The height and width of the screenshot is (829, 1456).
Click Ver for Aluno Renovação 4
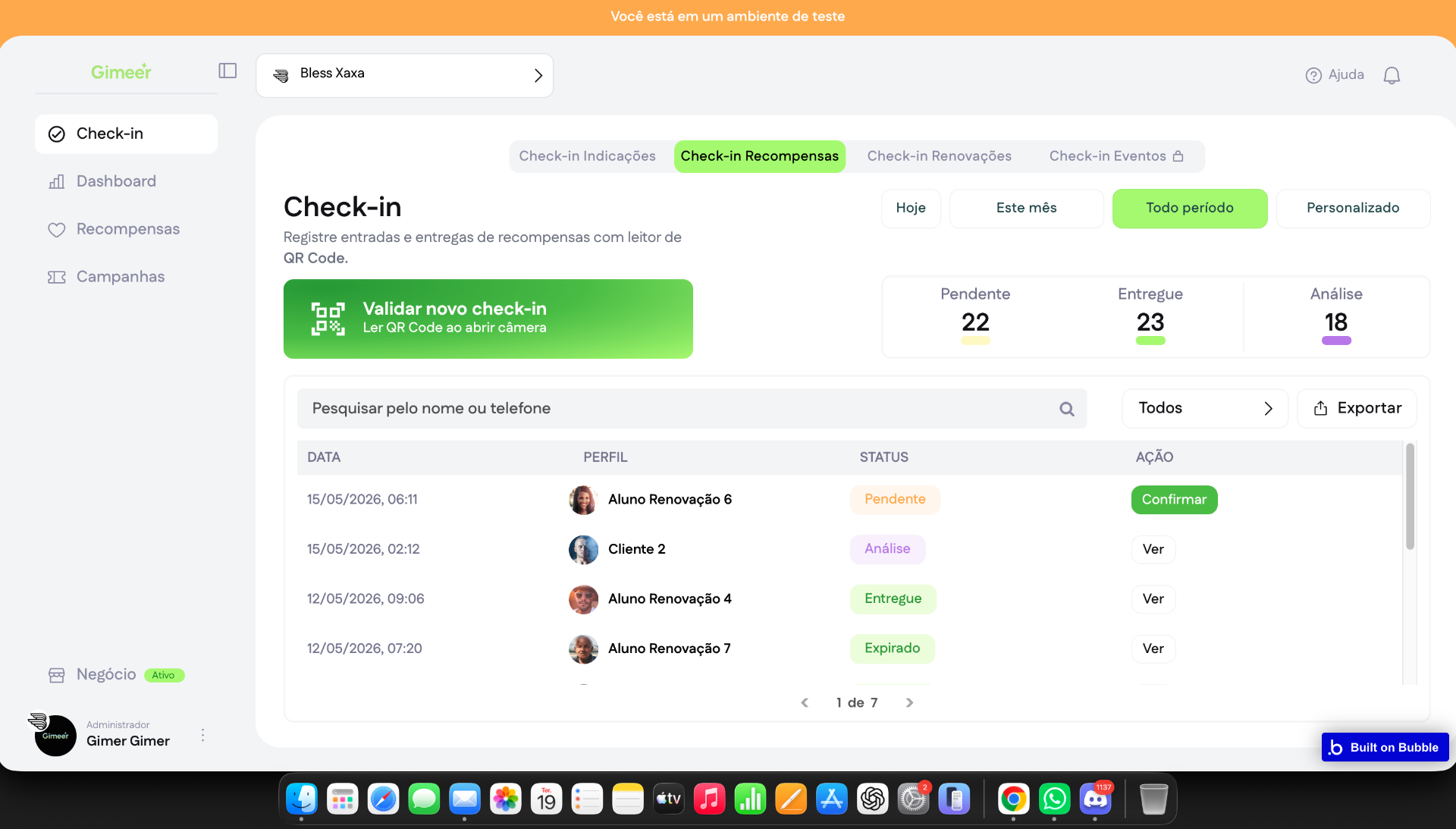[x=1153, y=599]
